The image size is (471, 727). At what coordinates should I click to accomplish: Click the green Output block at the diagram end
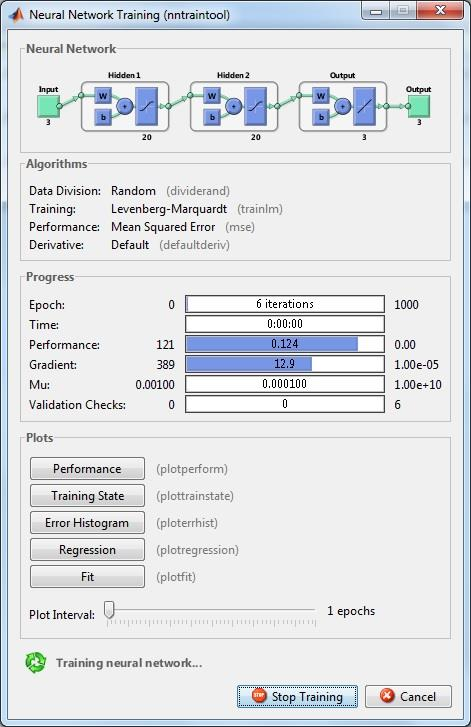pos(419,106)
